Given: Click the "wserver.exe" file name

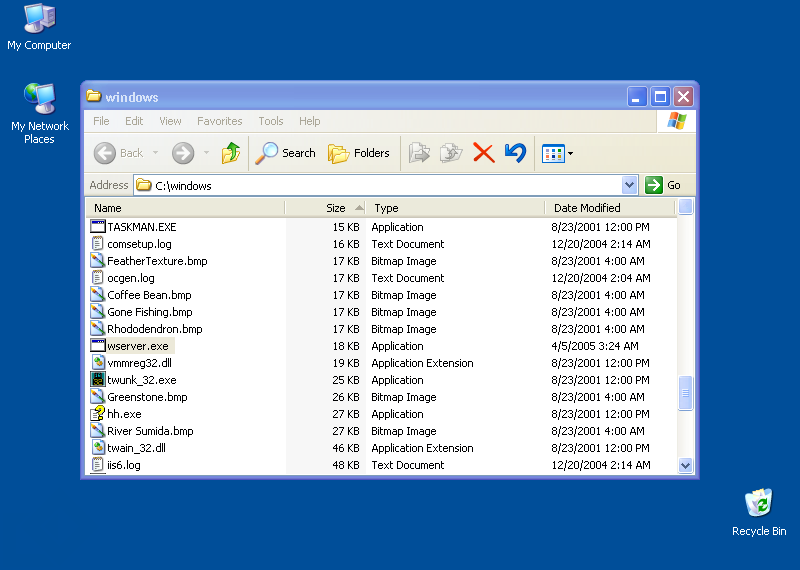Looking at the screenshot, I should (x=138, y=346).
